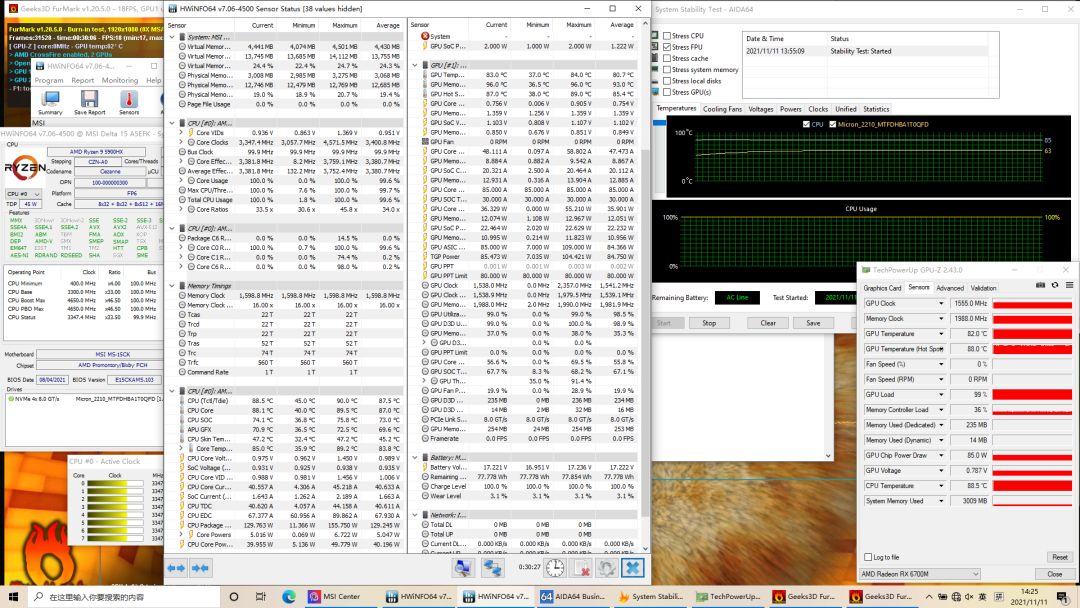Open Advanced tab in GPU-Z

950,289
